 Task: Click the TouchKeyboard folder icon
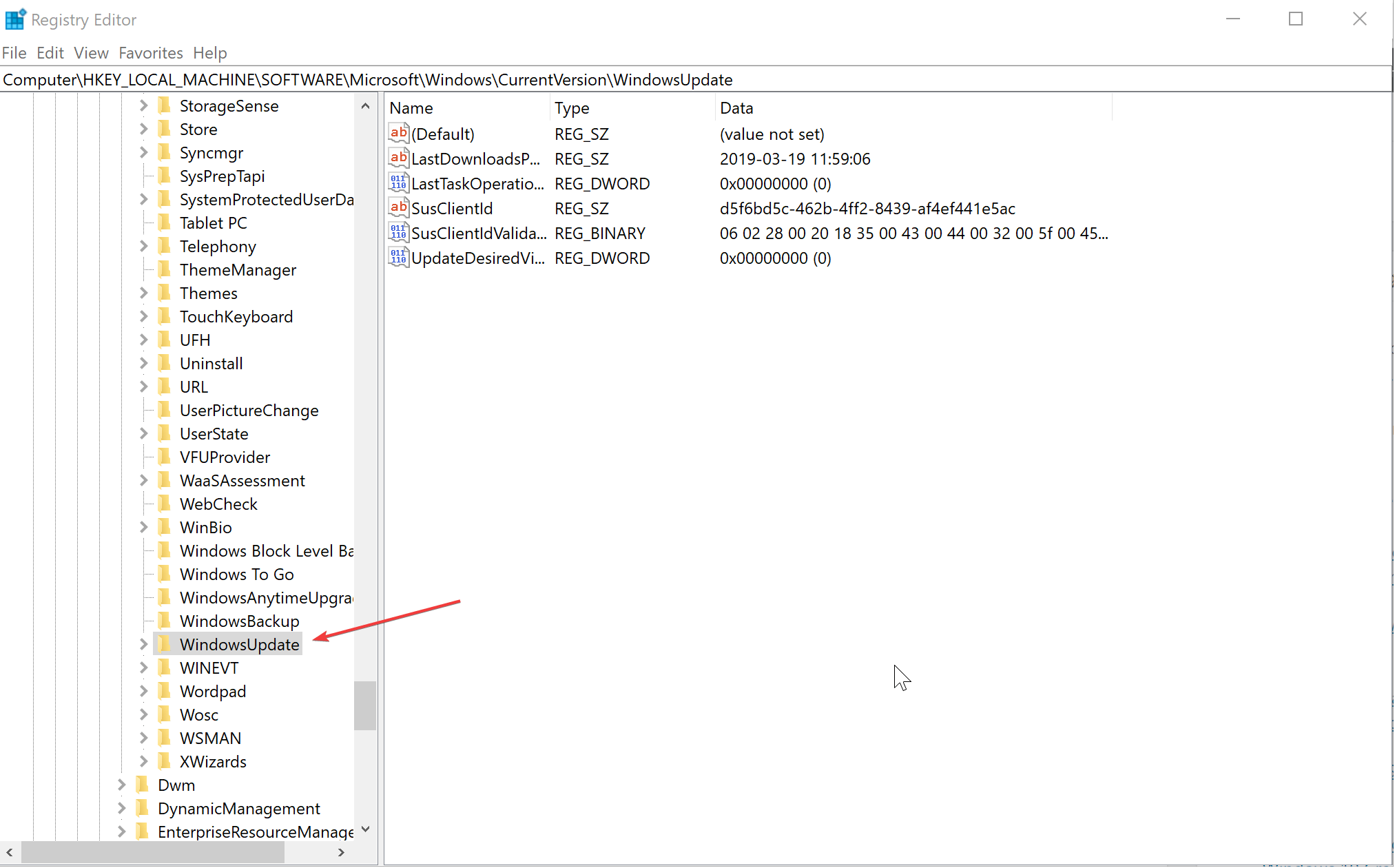[x=165, y=316]
